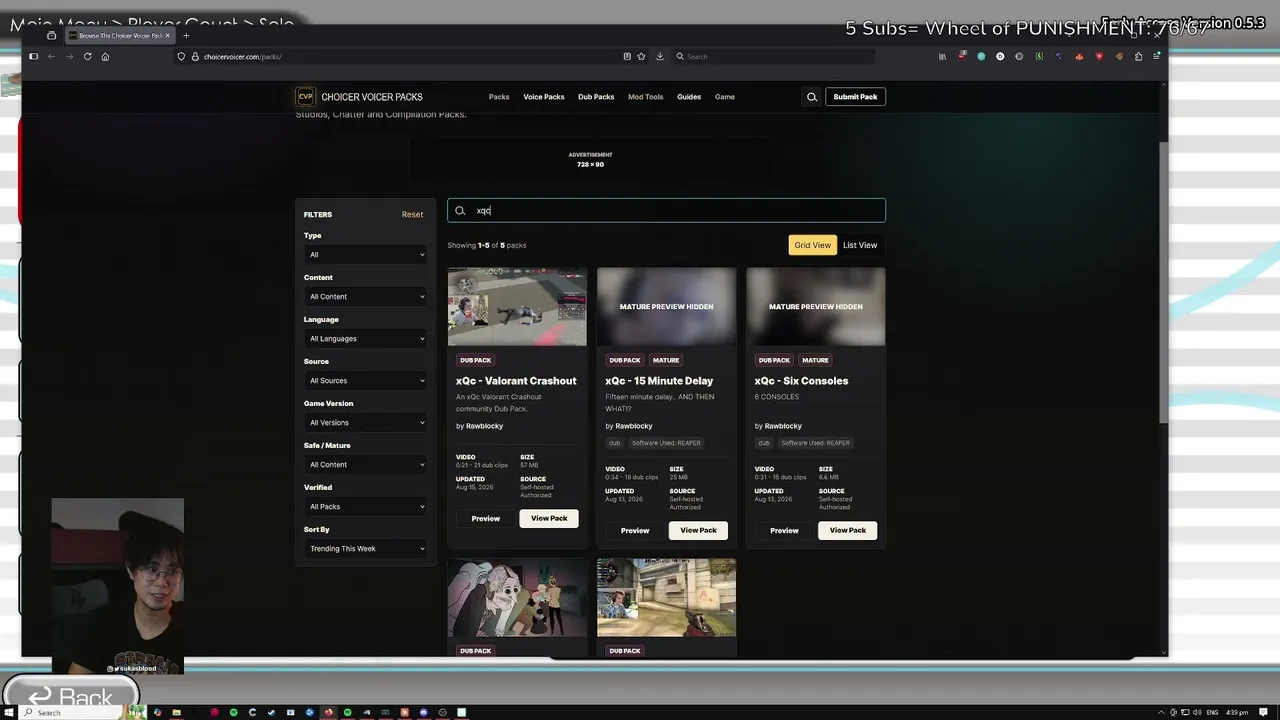Preview the xQc - Valorant Crashout pack
Screen dimensions: 1280x720
[486, 518]
